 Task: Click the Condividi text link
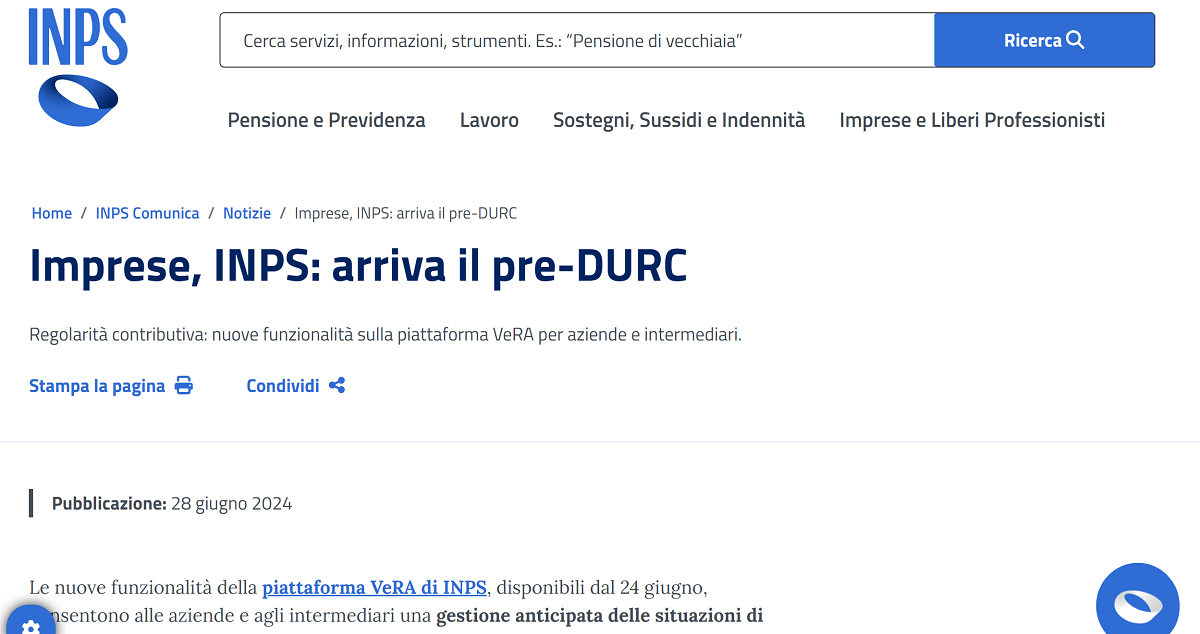point(283,386)
